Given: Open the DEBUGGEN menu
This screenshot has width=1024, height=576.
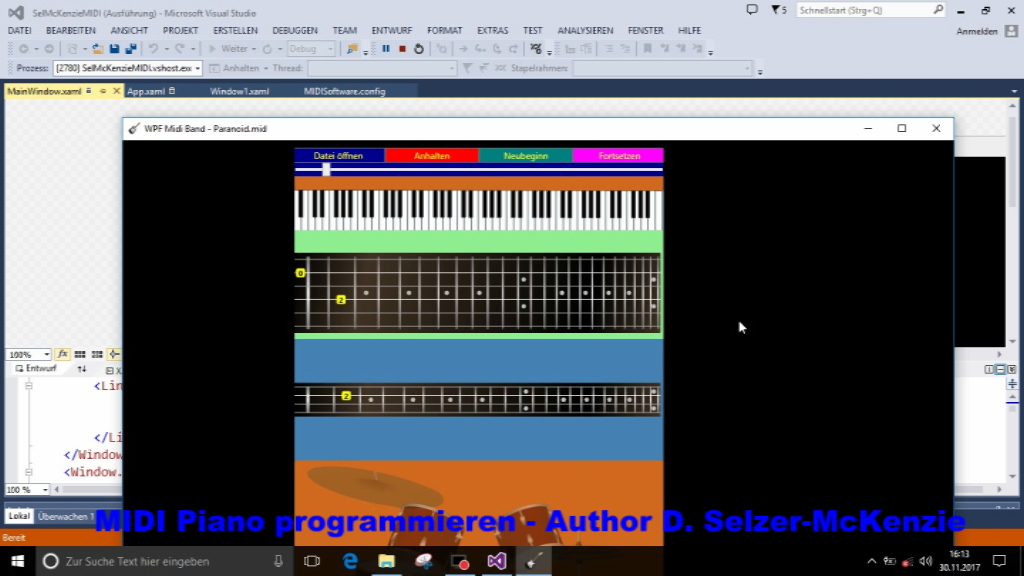Looking at the screenshot, I should (x=295, y=31).
